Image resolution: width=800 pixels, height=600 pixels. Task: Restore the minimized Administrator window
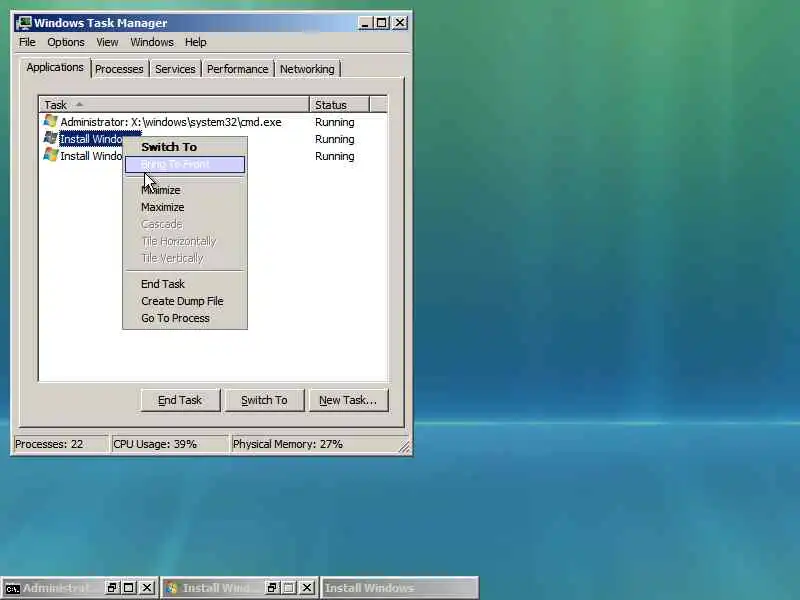point(112,588)
